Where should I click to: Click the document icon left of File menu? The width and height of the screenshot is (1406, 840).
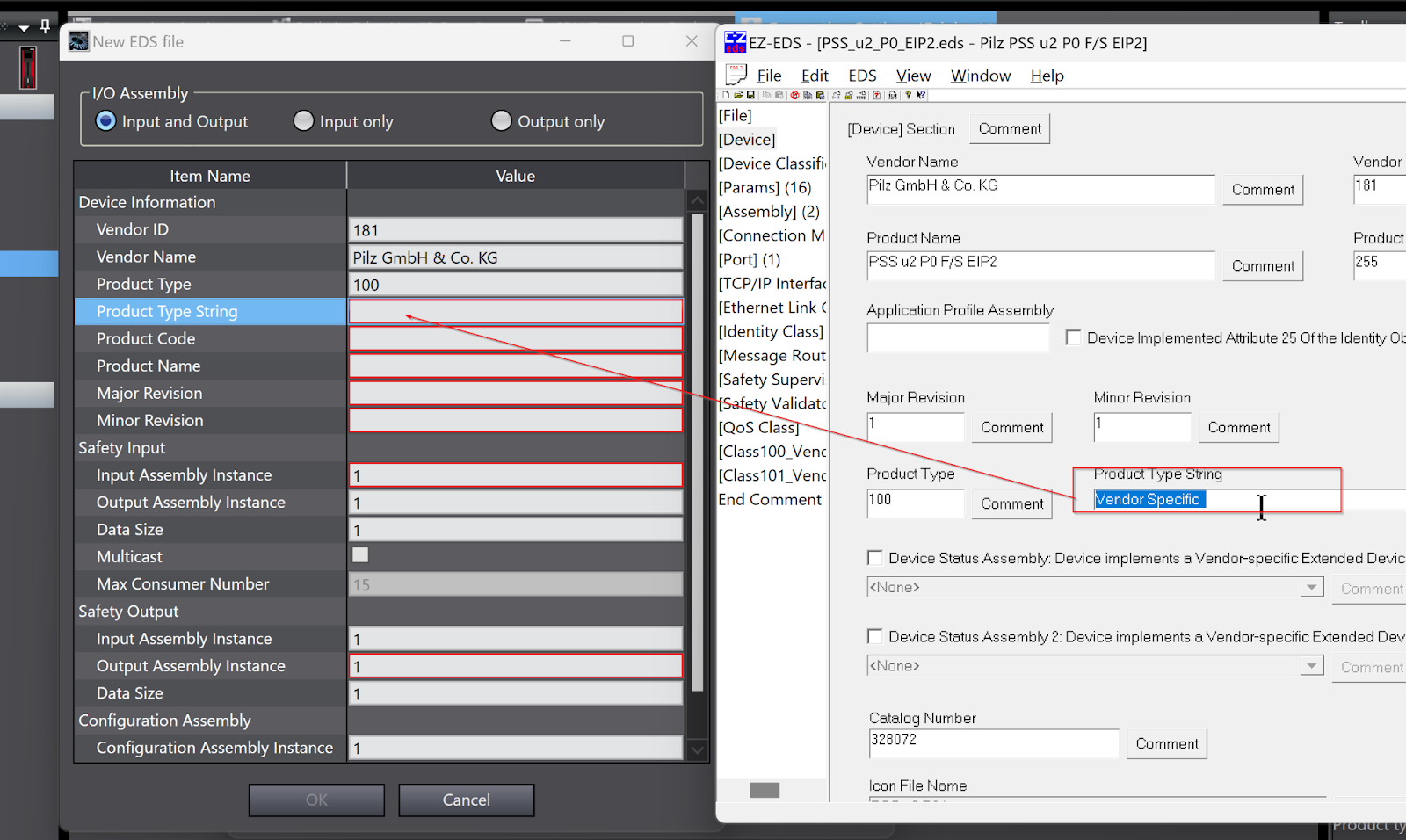pyautogui.click(x=736, y=75)
